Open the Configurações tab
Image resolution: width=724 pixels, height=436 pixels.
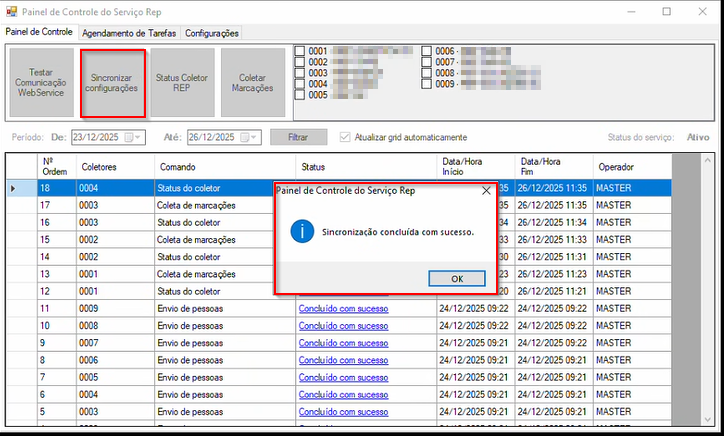pyautogui.click(x=212, y=33)
